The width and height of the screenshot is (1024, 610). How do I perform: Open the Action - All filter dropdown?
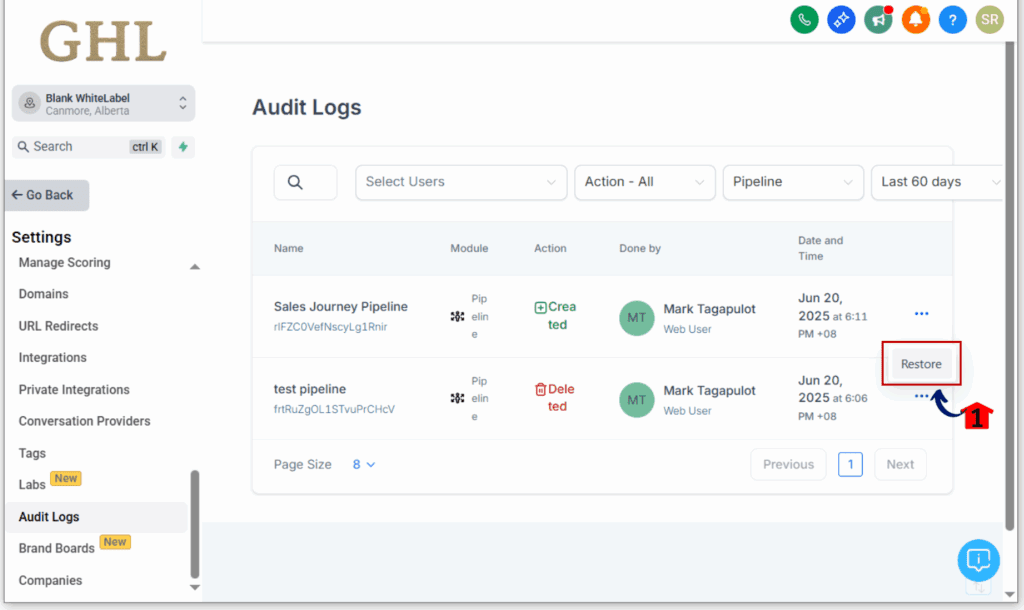(644, 182)
